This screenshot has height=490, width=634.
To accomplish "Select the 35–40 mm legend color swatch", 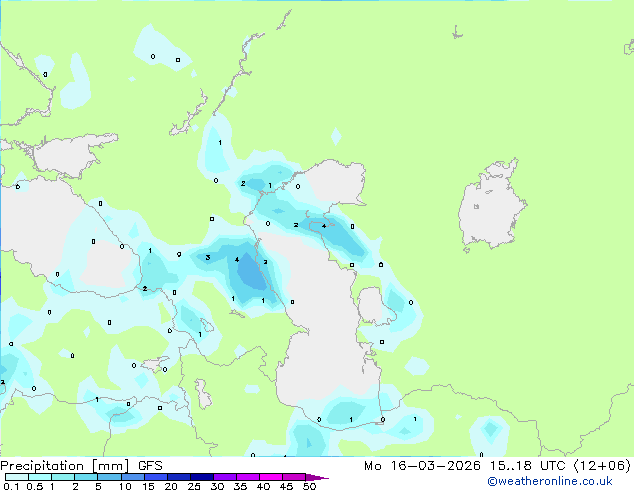I will [248, 477].
